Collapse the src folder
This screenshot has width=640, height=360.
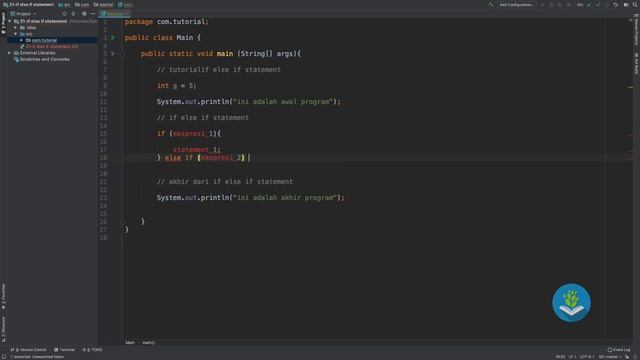click(x=16, y=34)
